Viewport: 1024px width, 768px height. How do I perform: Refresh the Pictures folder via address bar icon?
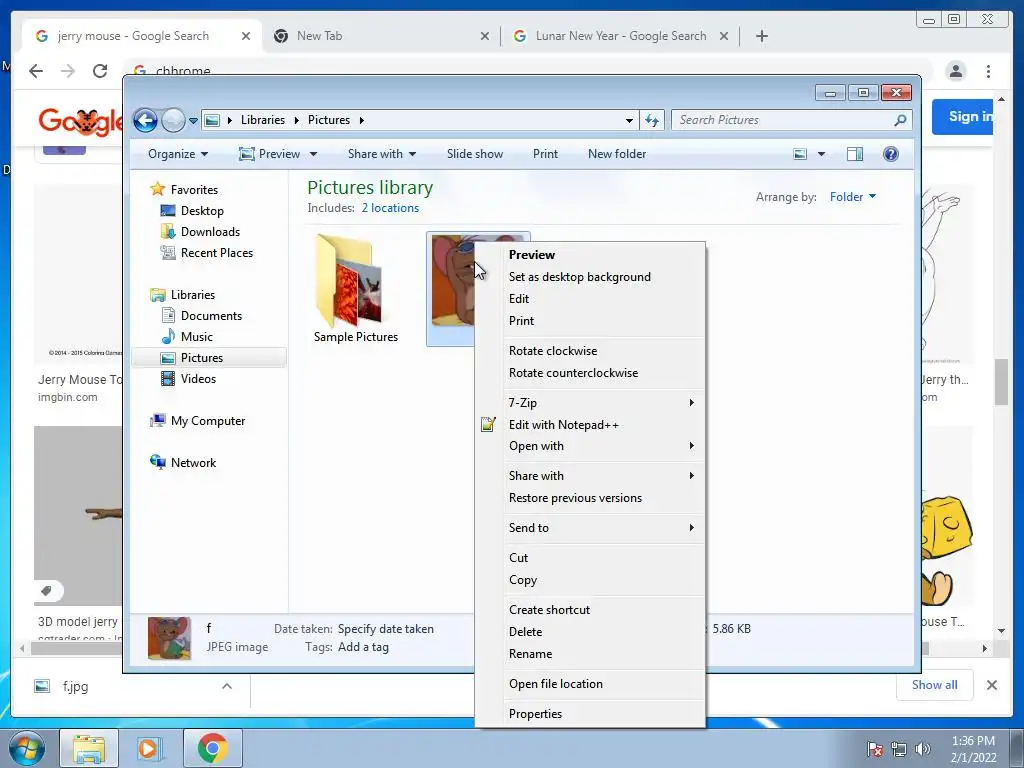point(652,120)
